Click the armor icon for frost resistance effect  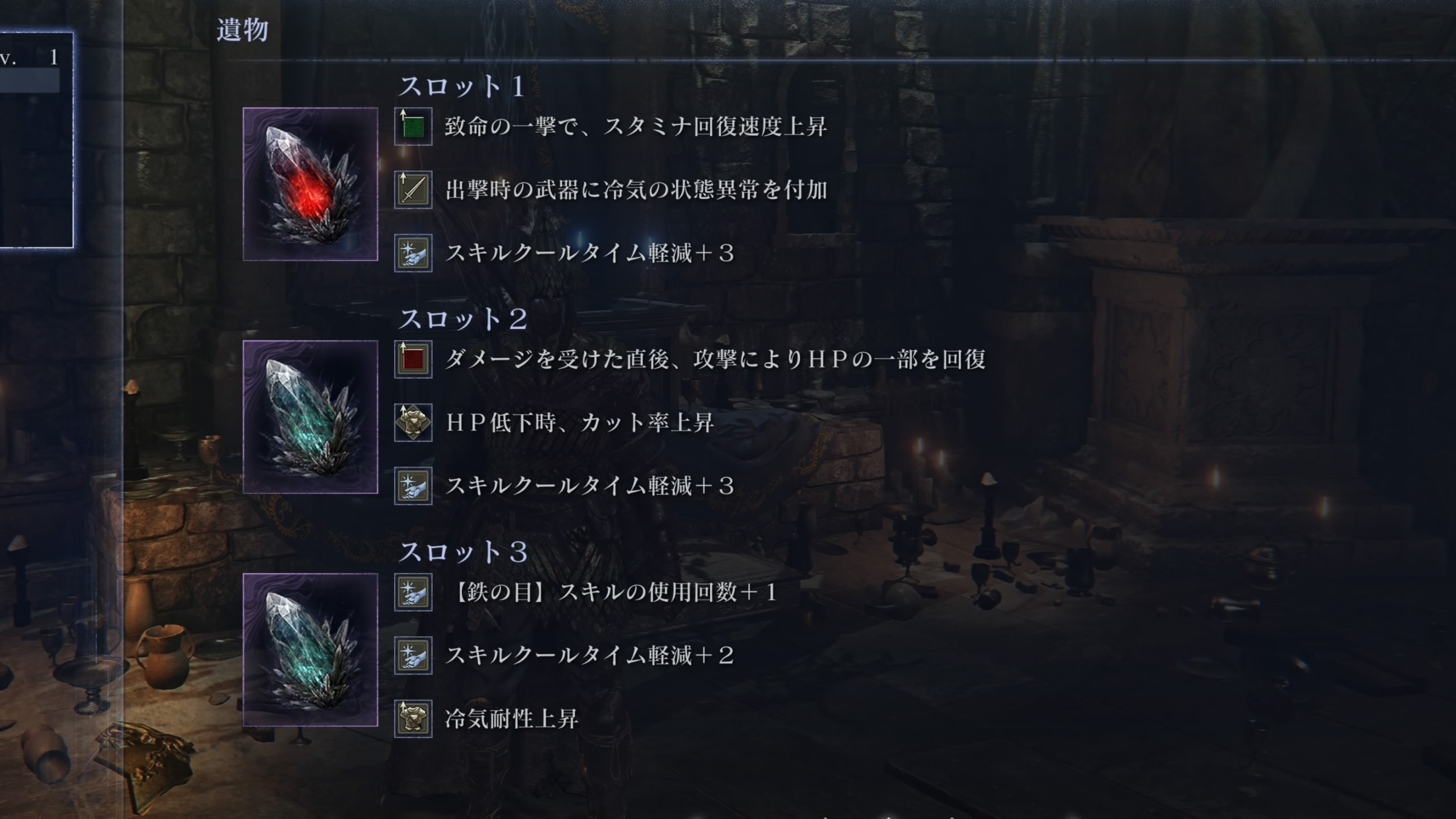tap(413, 719)
